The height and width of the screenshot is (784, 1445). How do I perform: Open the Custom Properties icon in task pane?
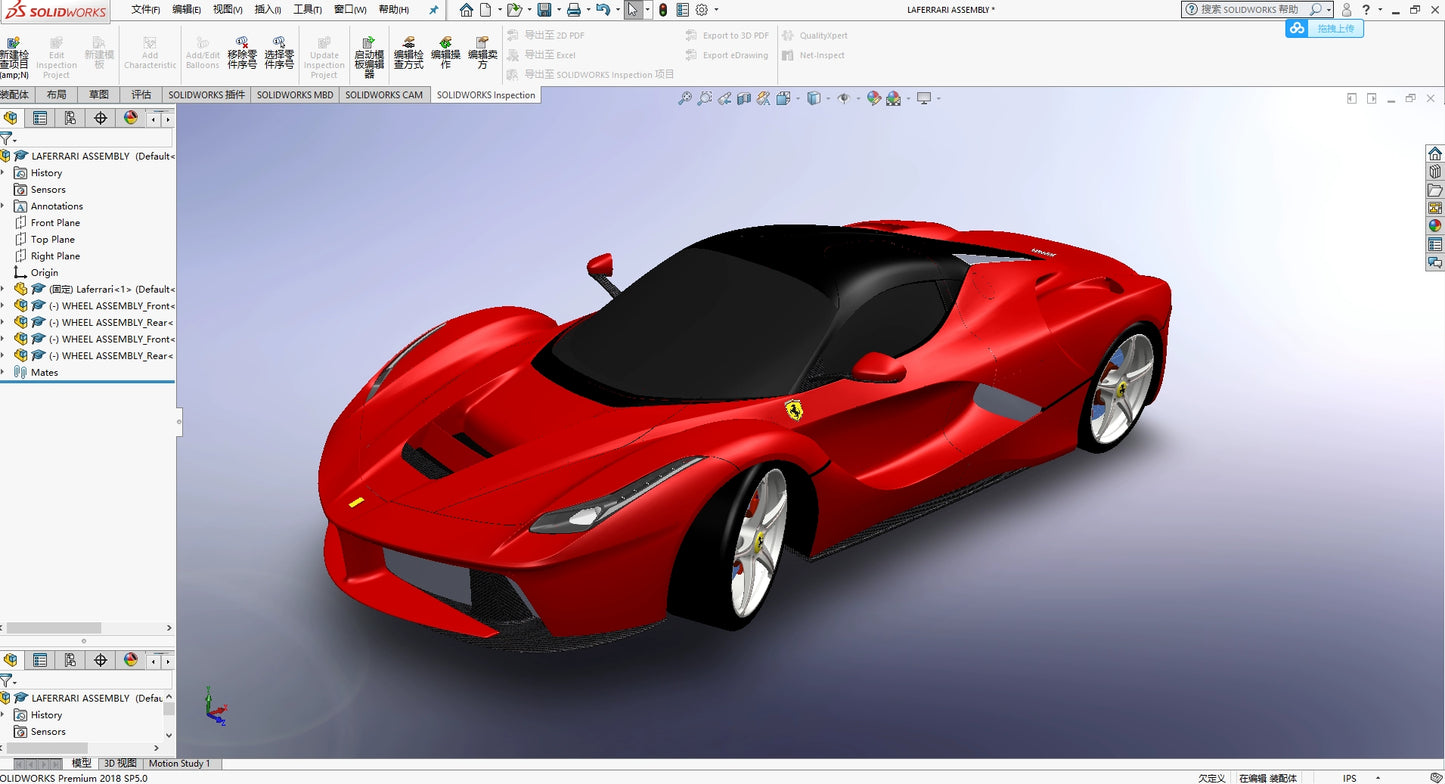[1435, 244]
